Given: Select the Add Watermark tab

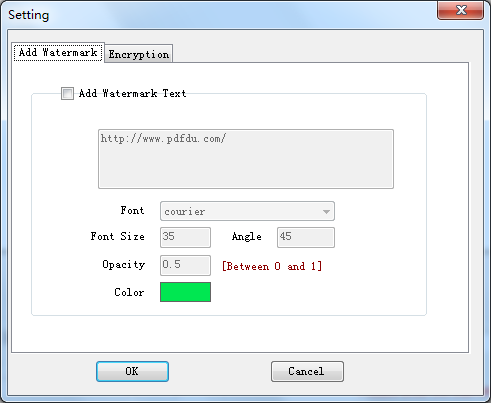Looking at the screenshot, I should point(58,52).
